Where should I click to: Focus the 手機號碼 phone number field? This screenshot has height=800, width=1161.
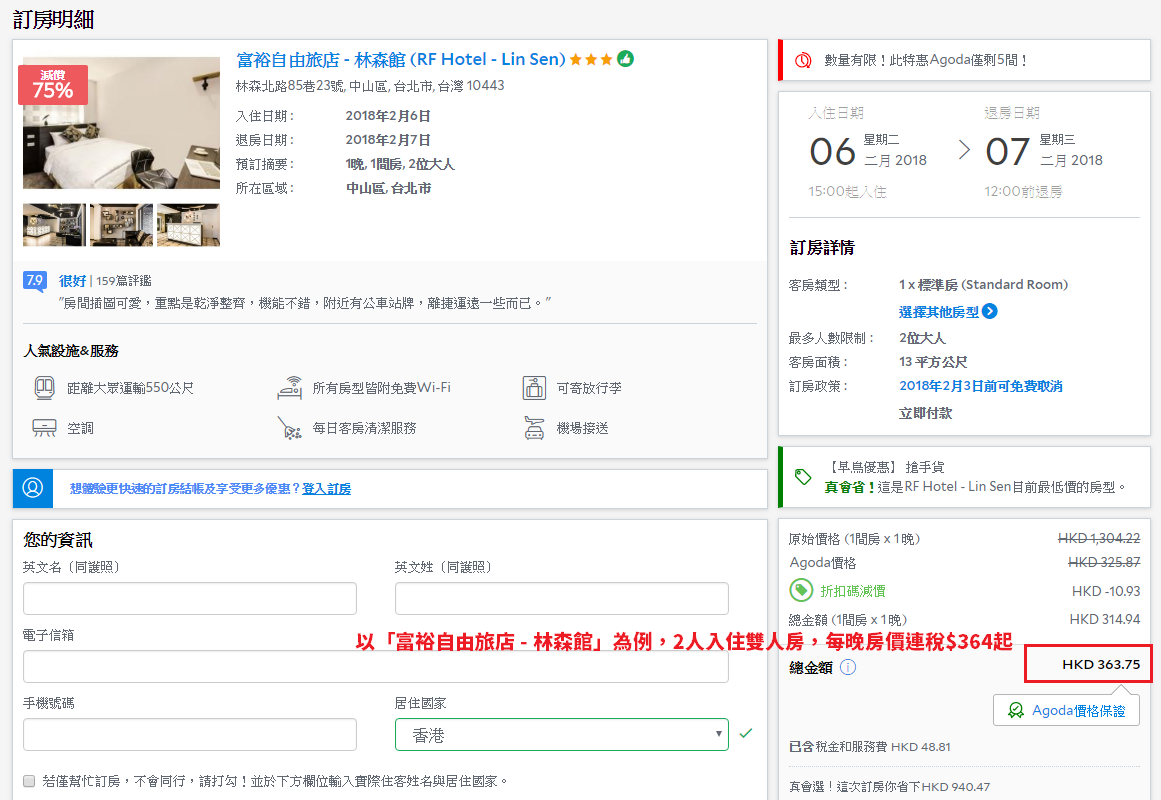[190, 735]
